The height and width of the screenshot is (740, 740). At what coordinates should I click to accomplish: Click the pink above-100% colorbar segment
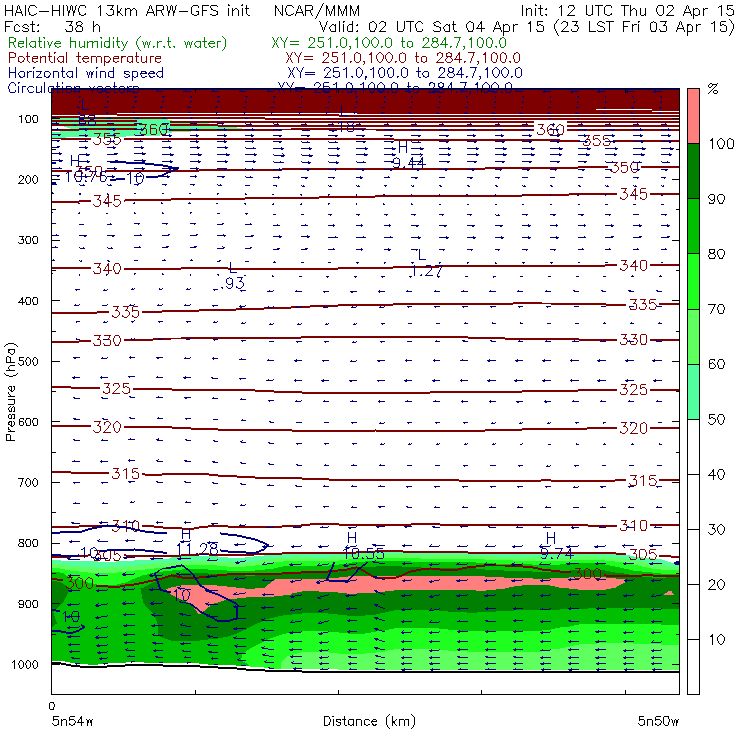(693, 116)
